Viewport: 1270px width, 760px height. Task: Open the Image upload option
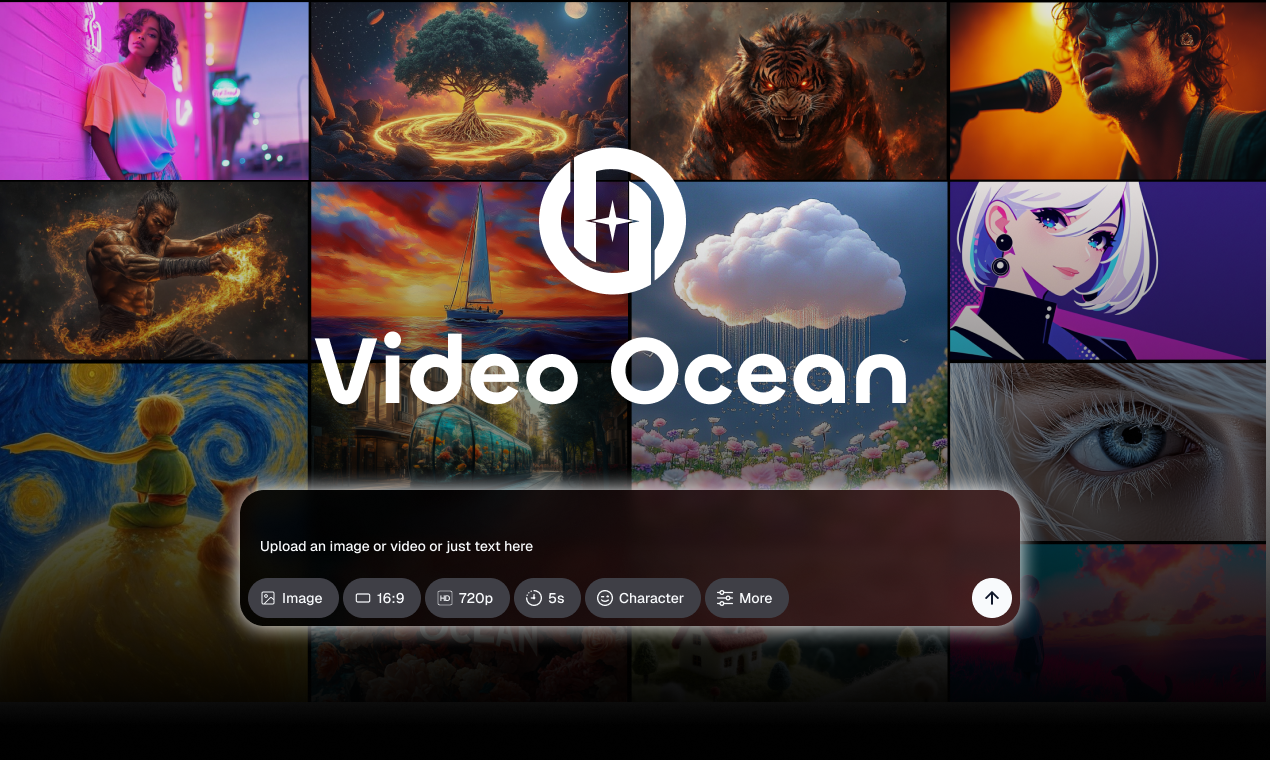tap(293, 598)
